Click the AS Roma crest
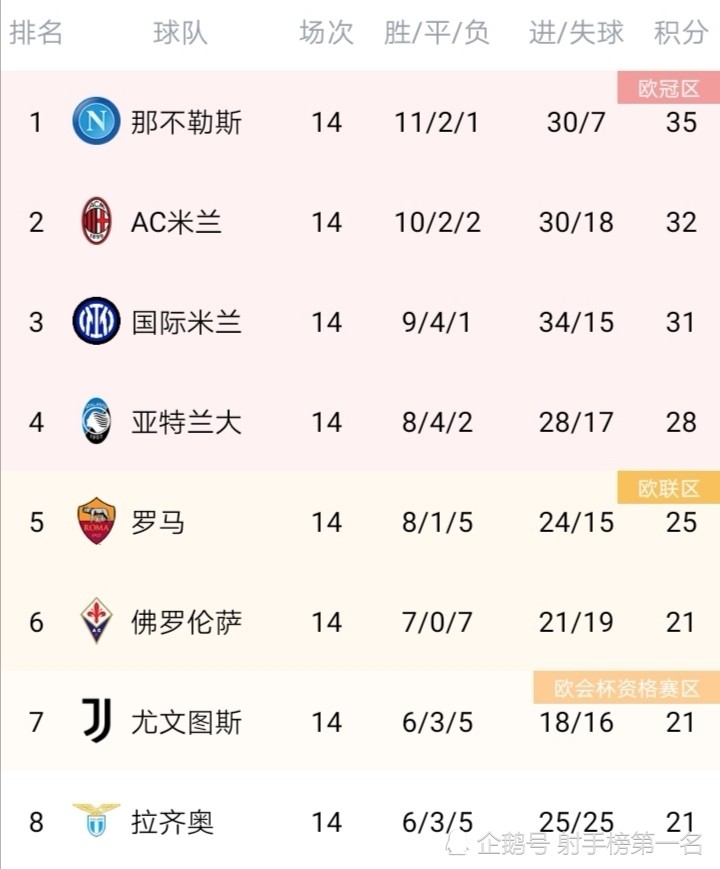 [96, 522]
